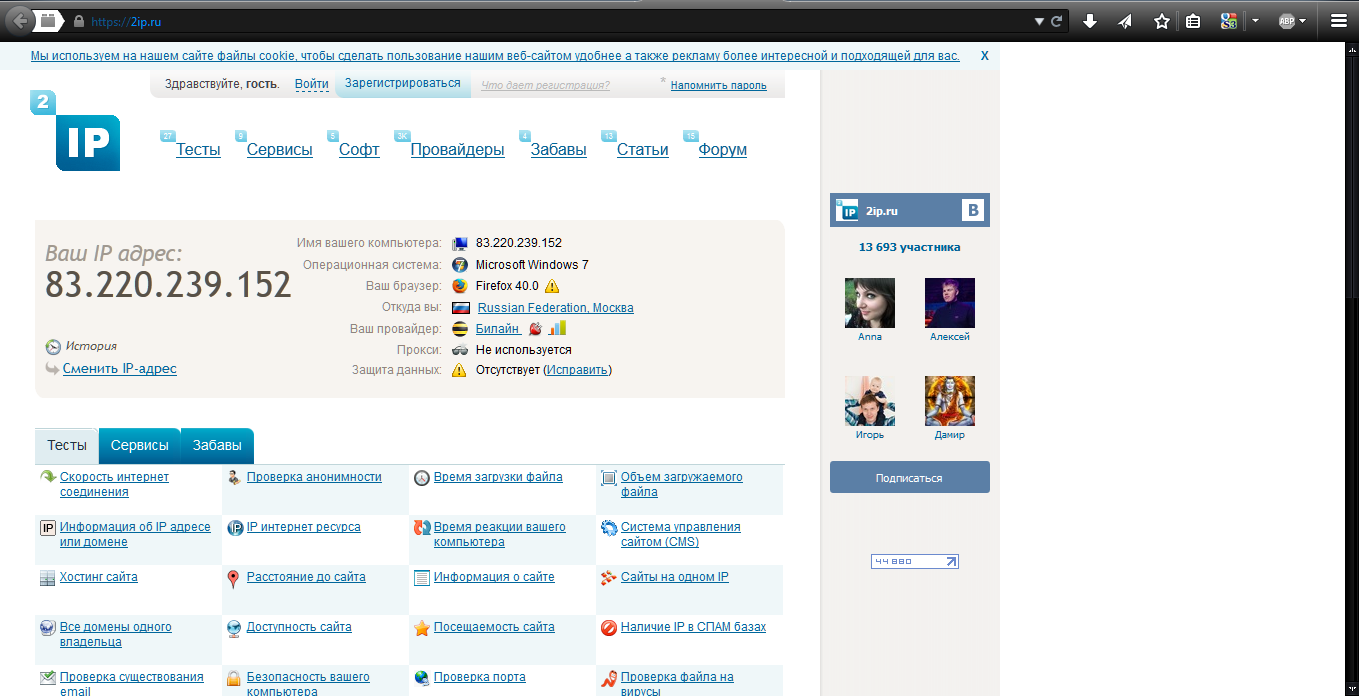The height and width of the screenshot is (696, 1359).
Task: Dismiss the cookie notice with X
Action: tap(985, 56)
